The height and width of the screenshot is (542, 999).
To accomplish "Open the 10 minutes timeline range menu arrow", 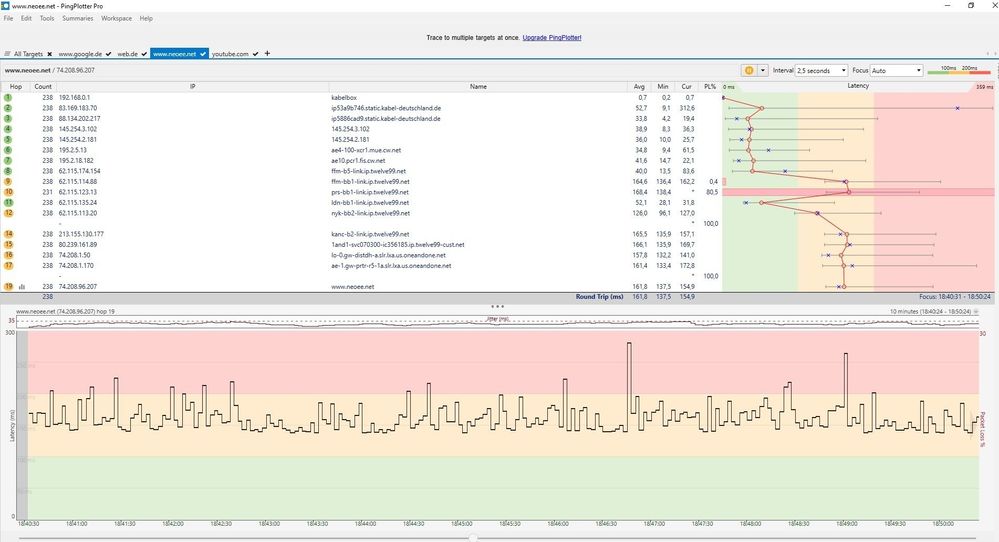I will click(976, 312).
